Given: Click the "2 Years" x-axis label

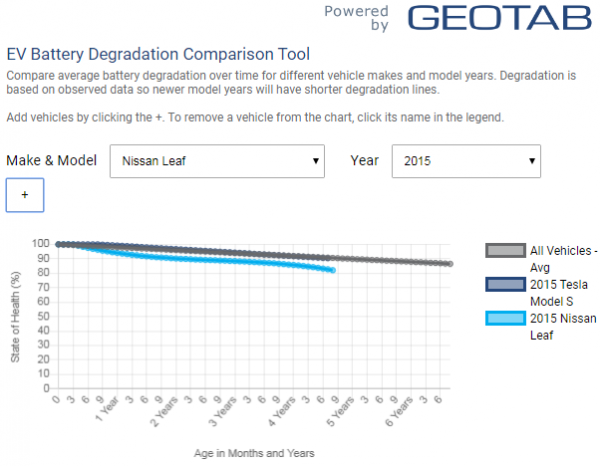Looking at the screenshot, I should coord(164,412).
